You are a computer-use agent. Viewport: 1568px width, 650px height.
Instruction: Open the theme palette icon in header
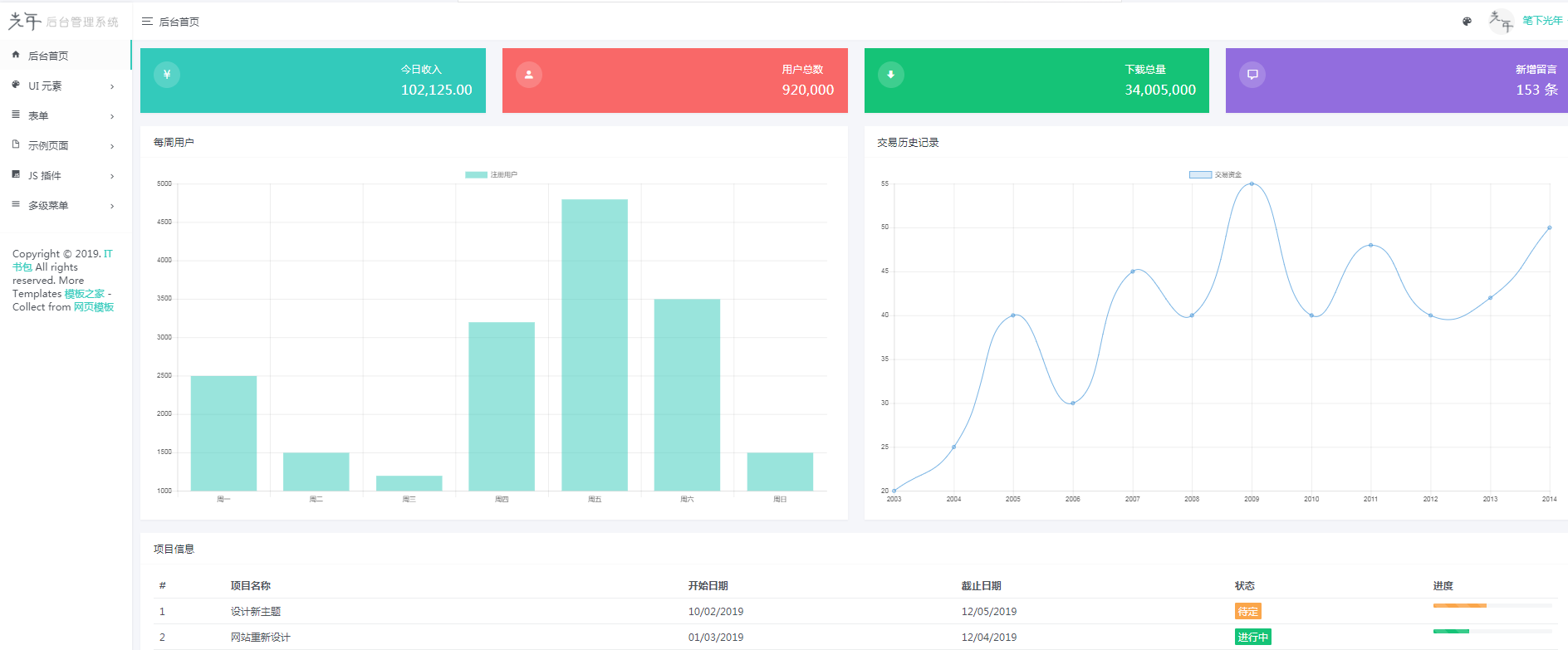pyautogui.click(x=1467, y=22)
